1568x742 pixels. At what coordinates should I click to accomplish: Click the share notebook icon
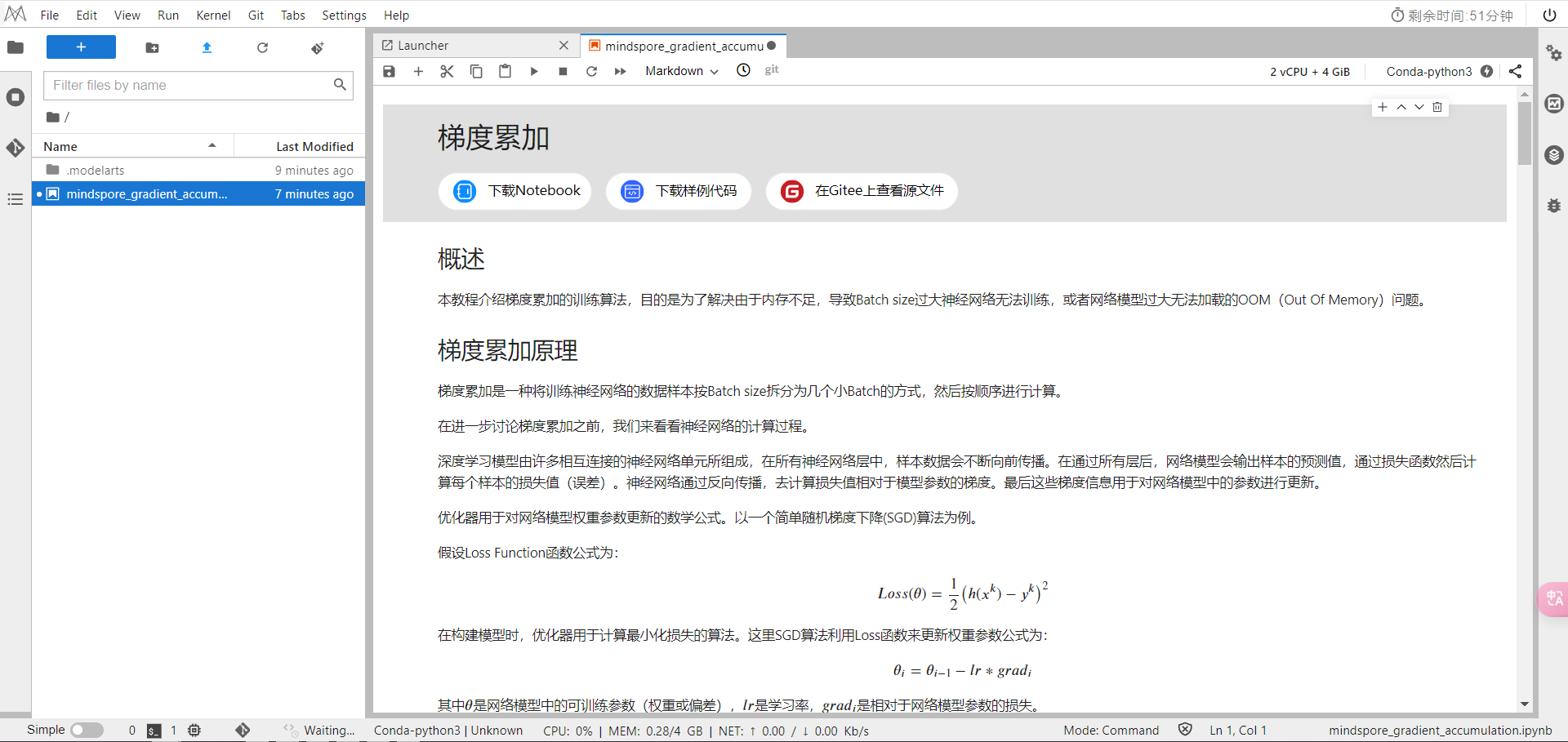coord(1515,71)
